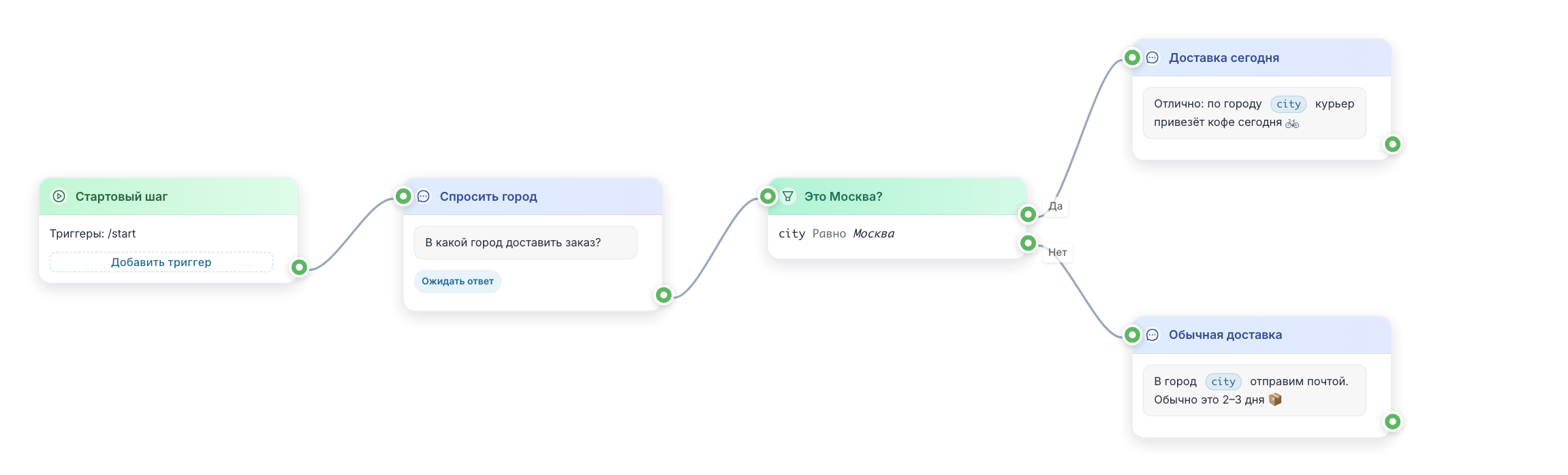Open the condition city Равно Москва
Image resolution: width=1568 pixels, height=475 pixels.
[x=836, y=233]
